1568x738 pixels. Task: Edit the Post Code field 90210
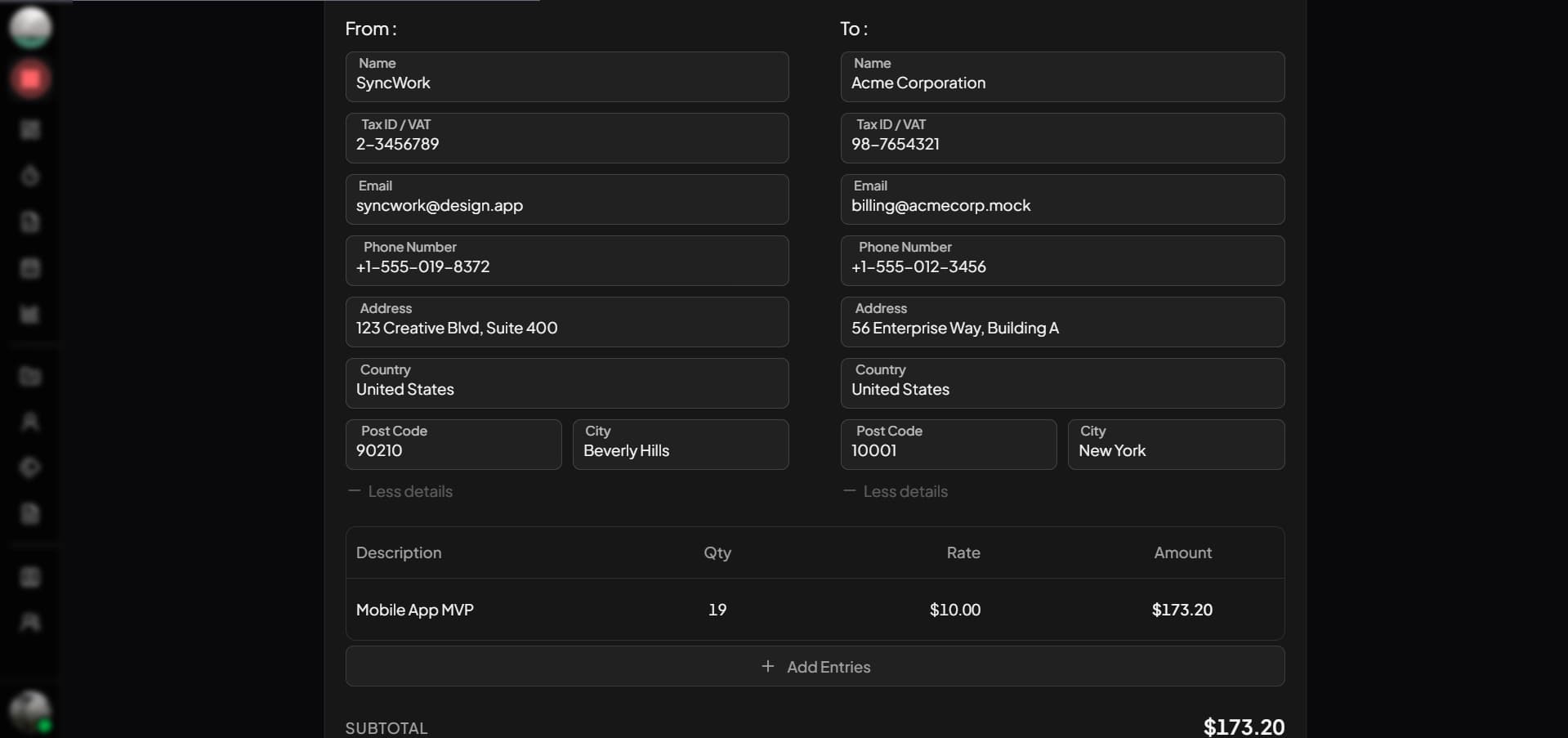click(453, 445)
